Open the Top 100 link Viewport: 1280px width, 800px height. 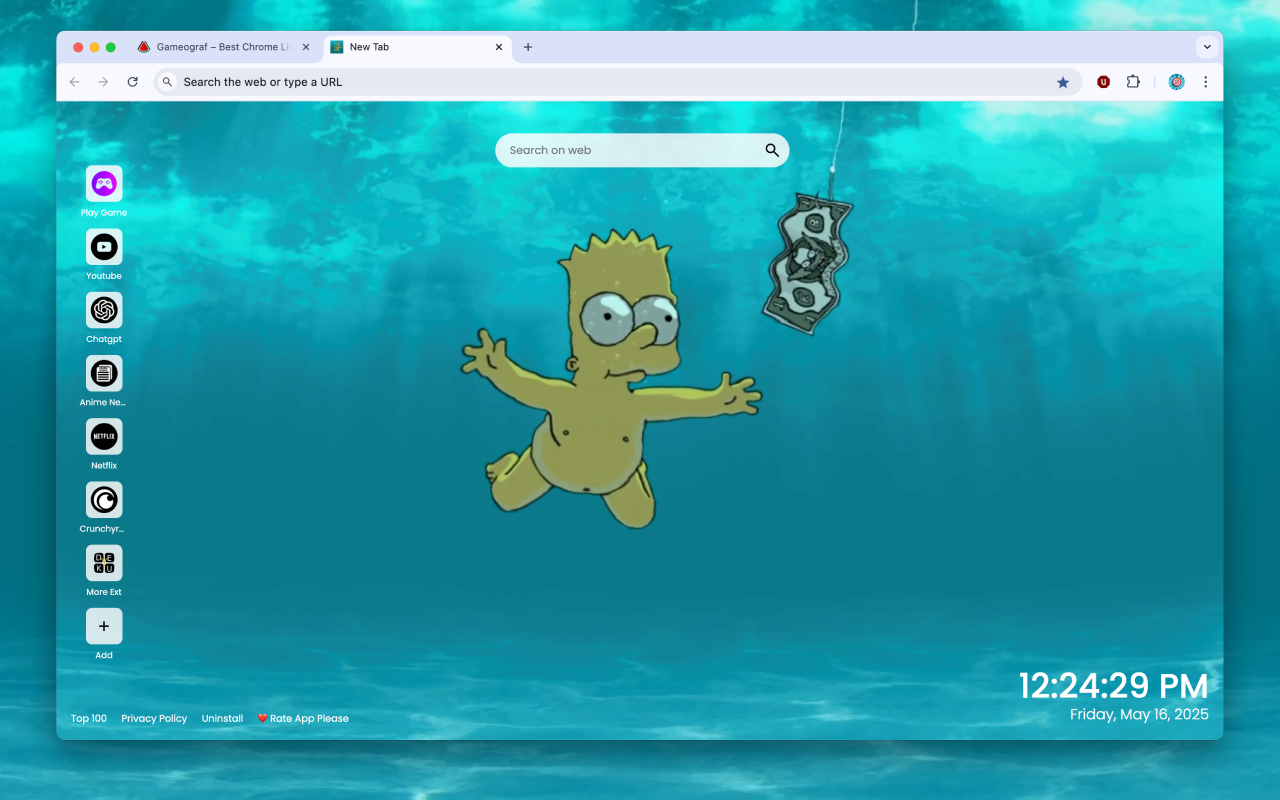click(x=89, y=718)
